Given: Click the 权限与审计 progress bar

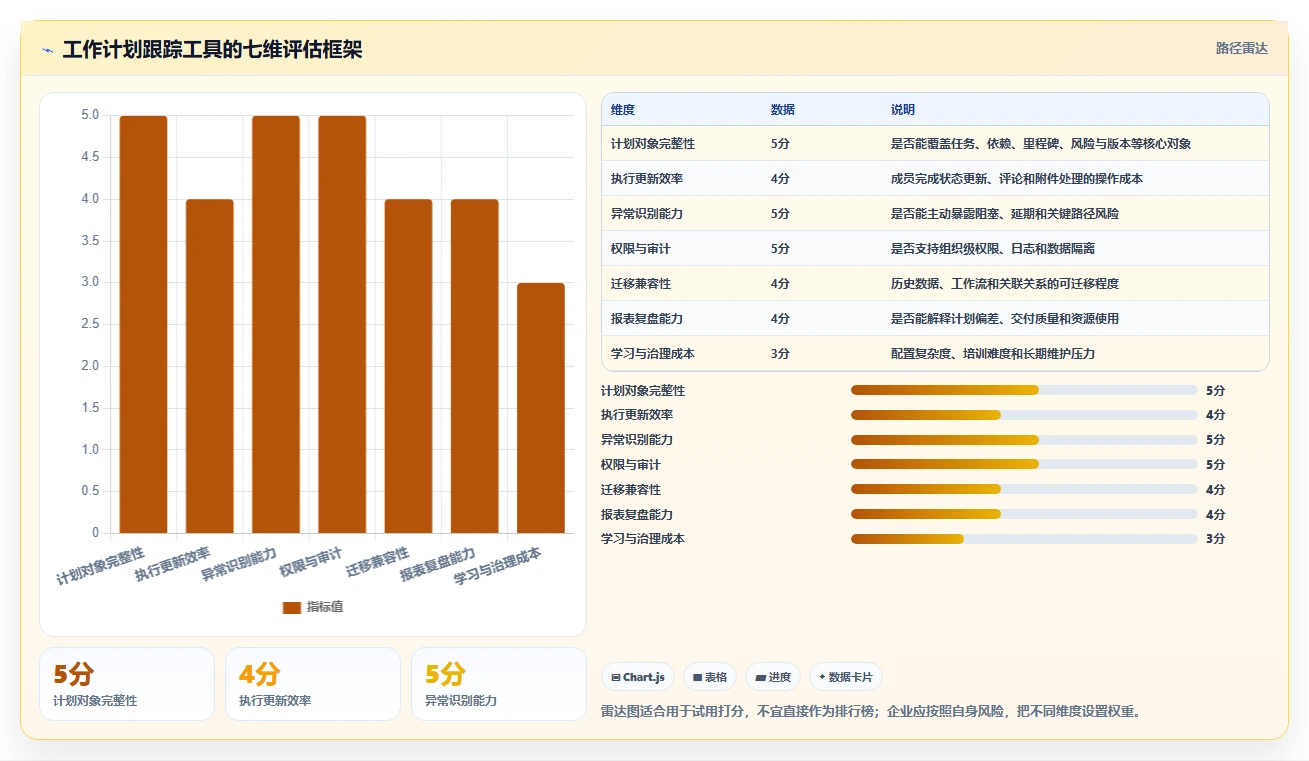Looking at the screenshot, I should tap(1024, 464).
